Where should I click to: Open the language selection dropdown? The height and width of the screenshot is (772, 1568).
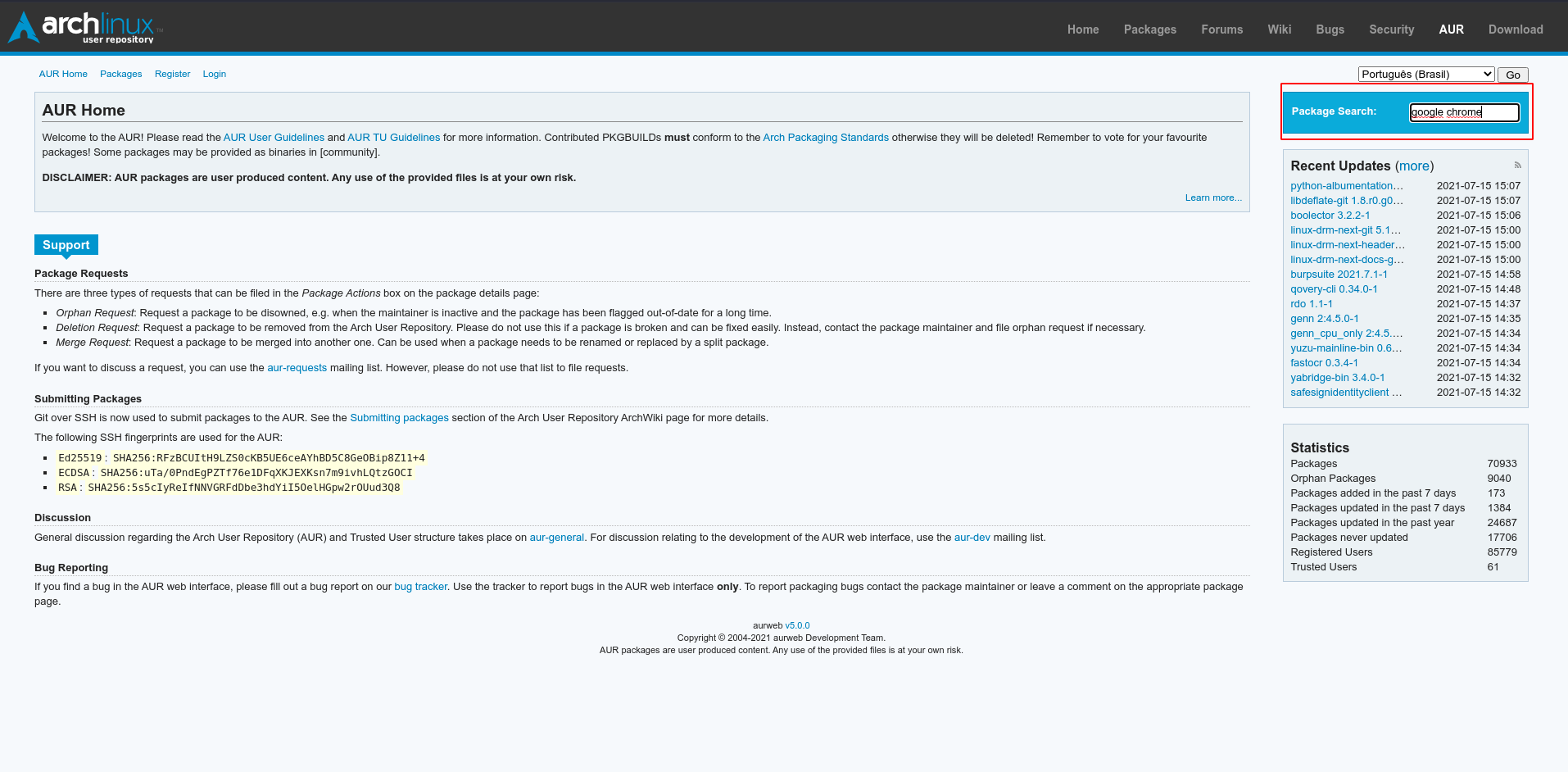(x=1425, y=75)
